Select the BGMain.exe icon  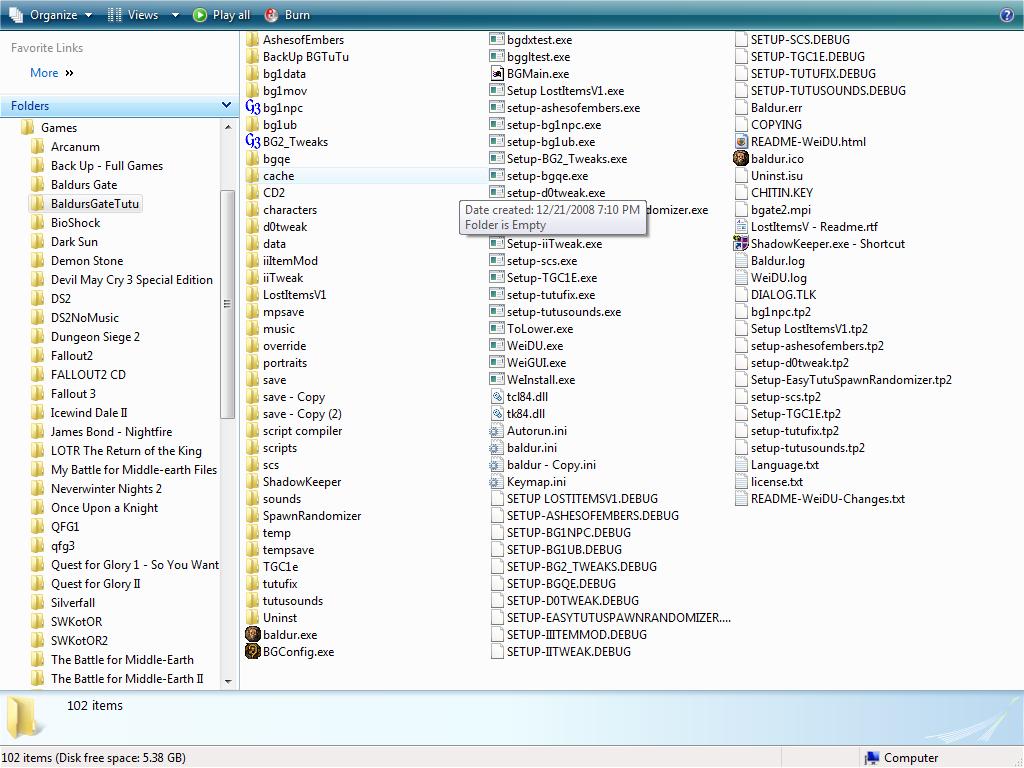pos(497,74)
